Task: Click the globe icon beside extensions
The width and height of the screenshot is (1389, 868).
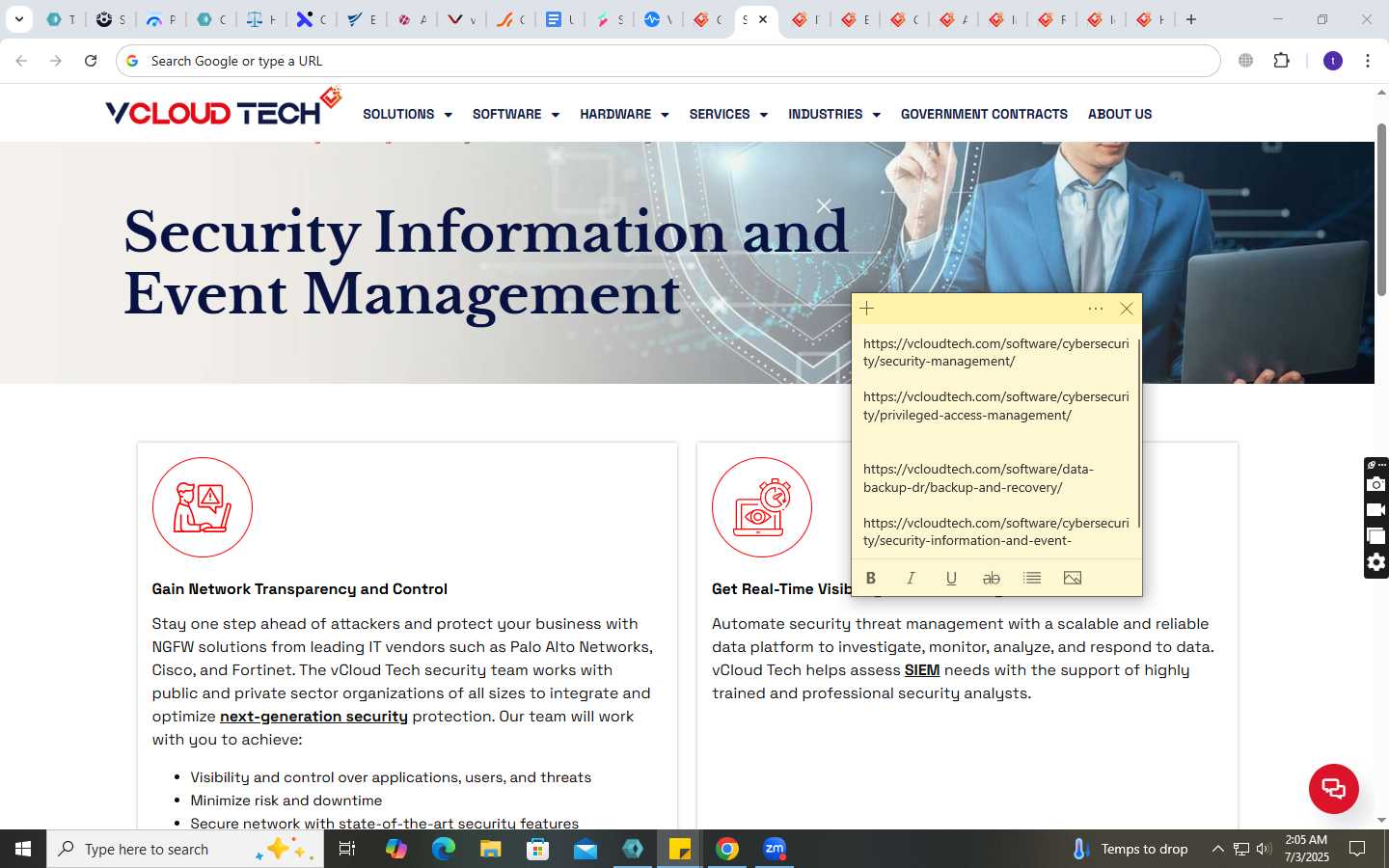Action: point(1246,61)
